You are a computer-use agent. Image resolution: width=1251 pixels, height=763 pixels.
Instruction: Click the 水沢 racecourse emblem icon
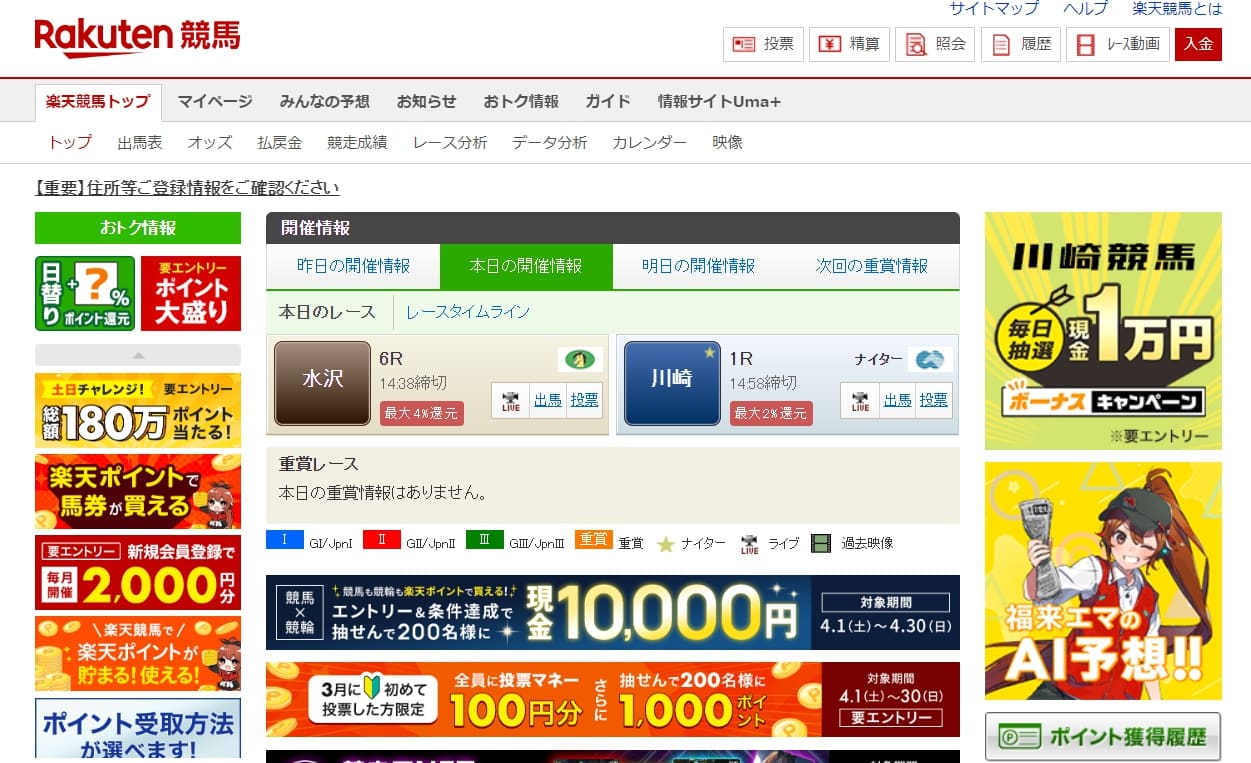click(580, 359)
